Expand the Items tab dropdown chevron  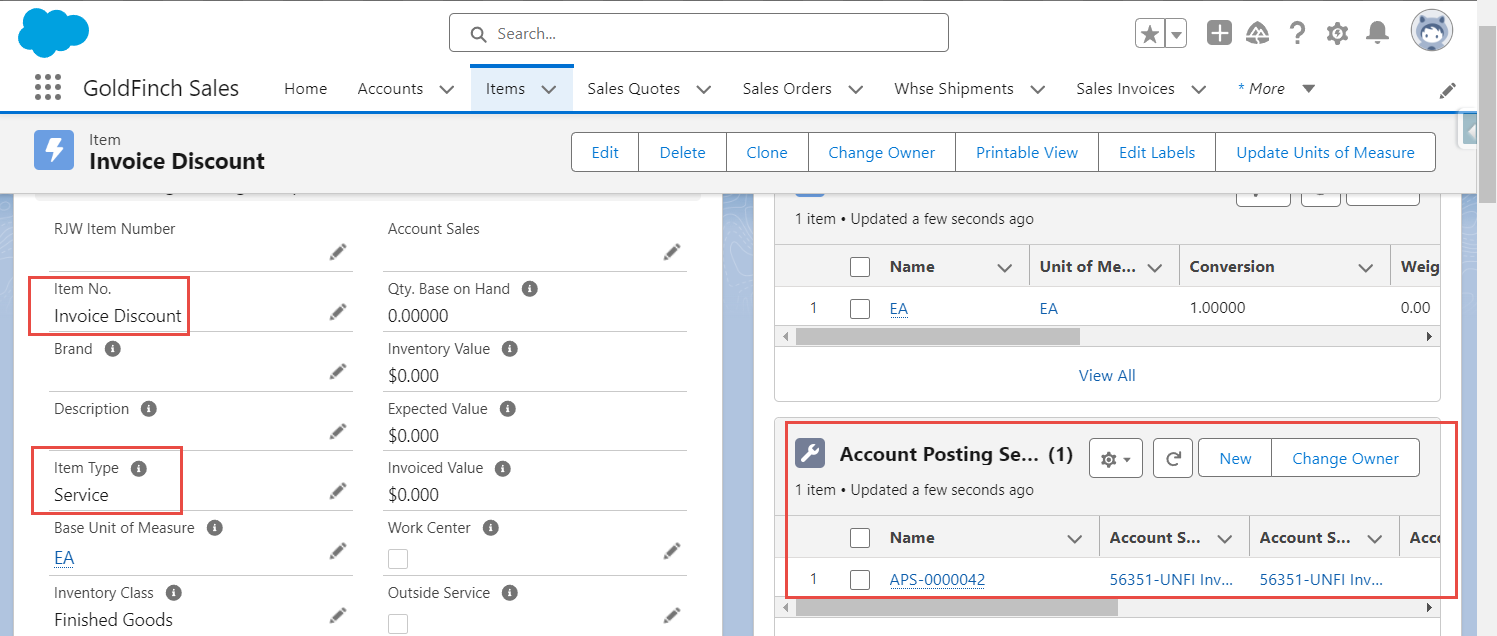pyautogui.click(x=549, y=89)
